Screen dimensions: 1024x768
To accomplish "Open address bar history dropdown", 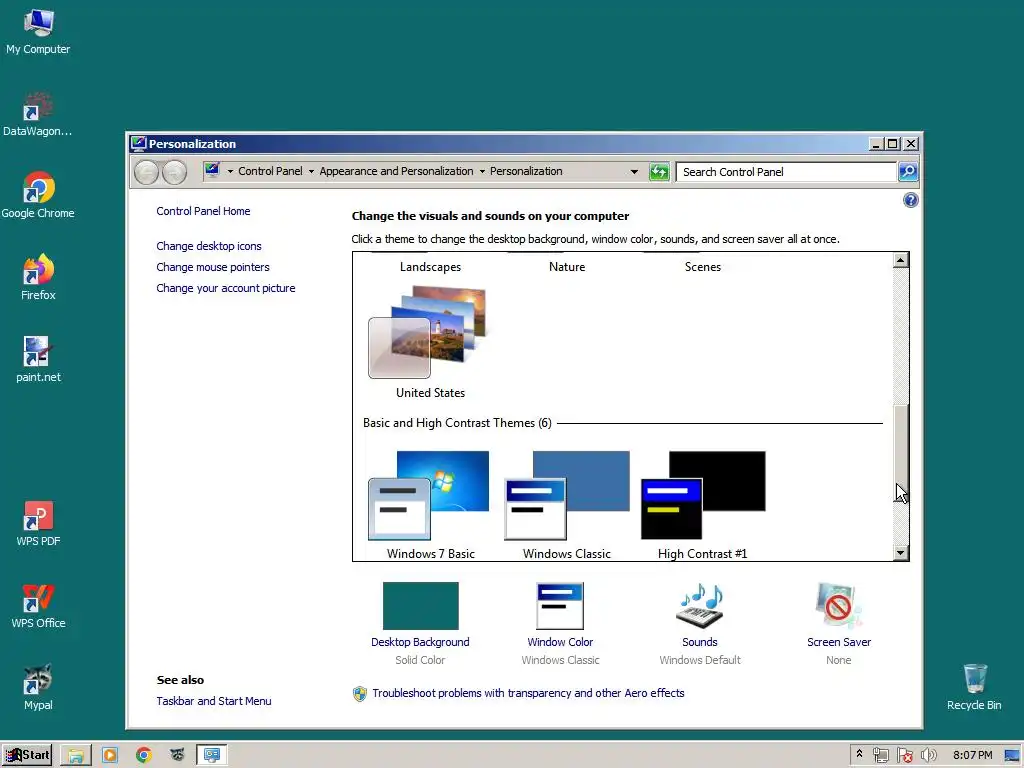I will point(633,172).
